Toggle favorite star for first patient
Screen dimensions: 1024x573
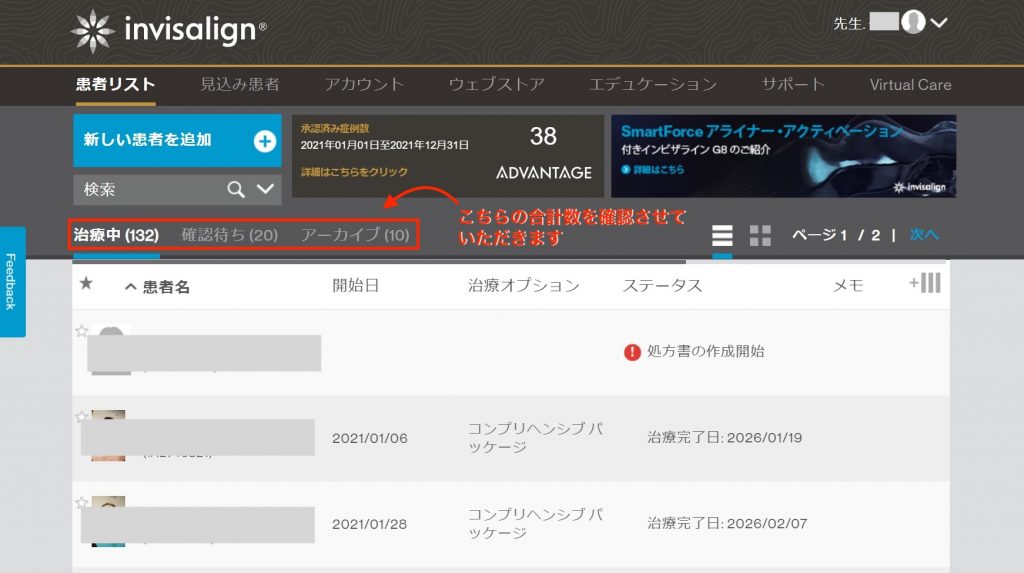click(82, 331)
